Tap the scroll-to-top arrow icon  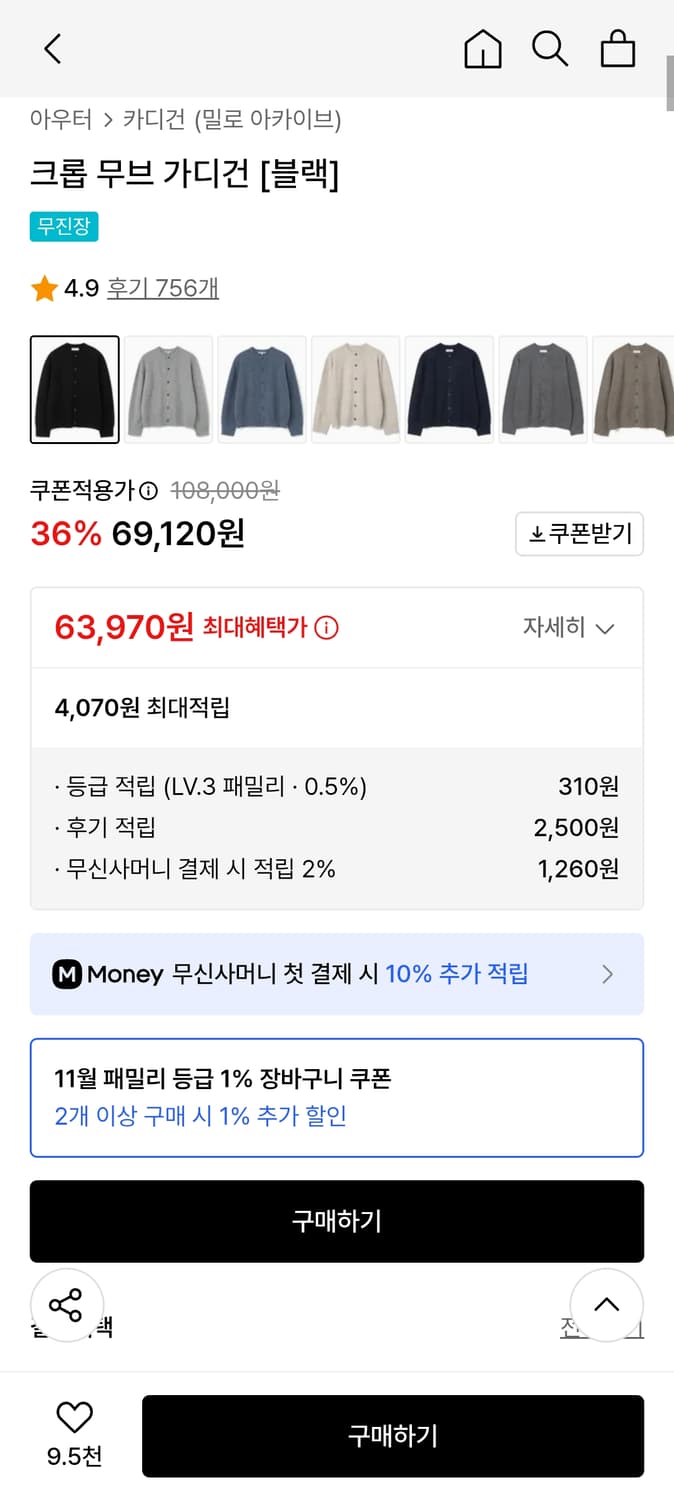click(607, 1305)
